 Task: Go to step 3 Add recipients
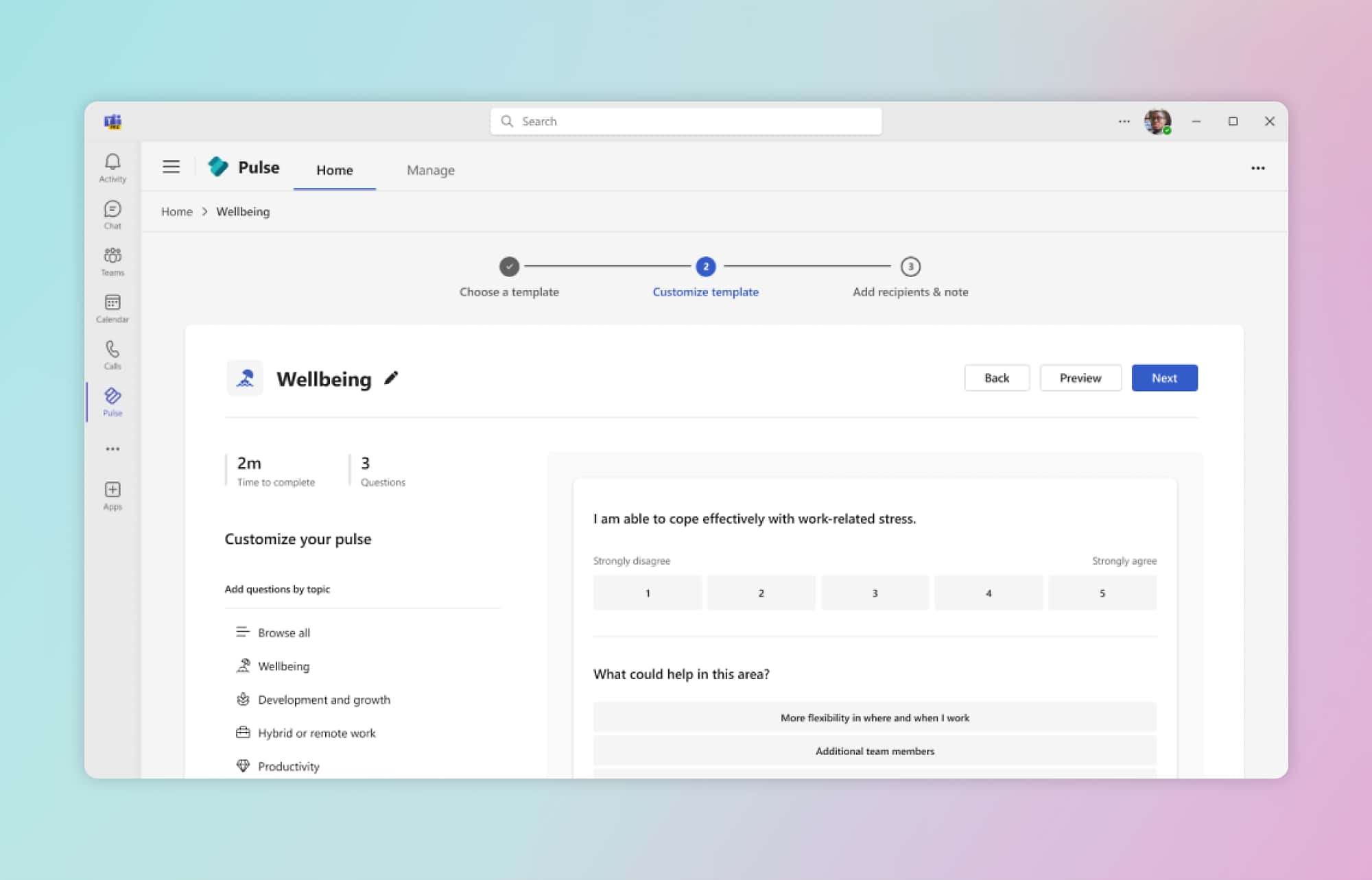910,267
